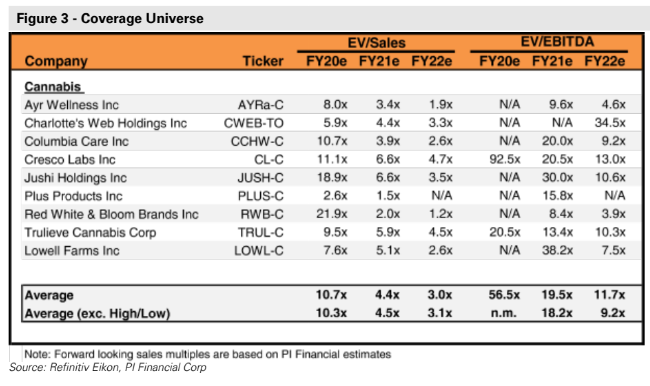
Task: Click the EV/EBITDA group header
Action: (x=557, y=42)
